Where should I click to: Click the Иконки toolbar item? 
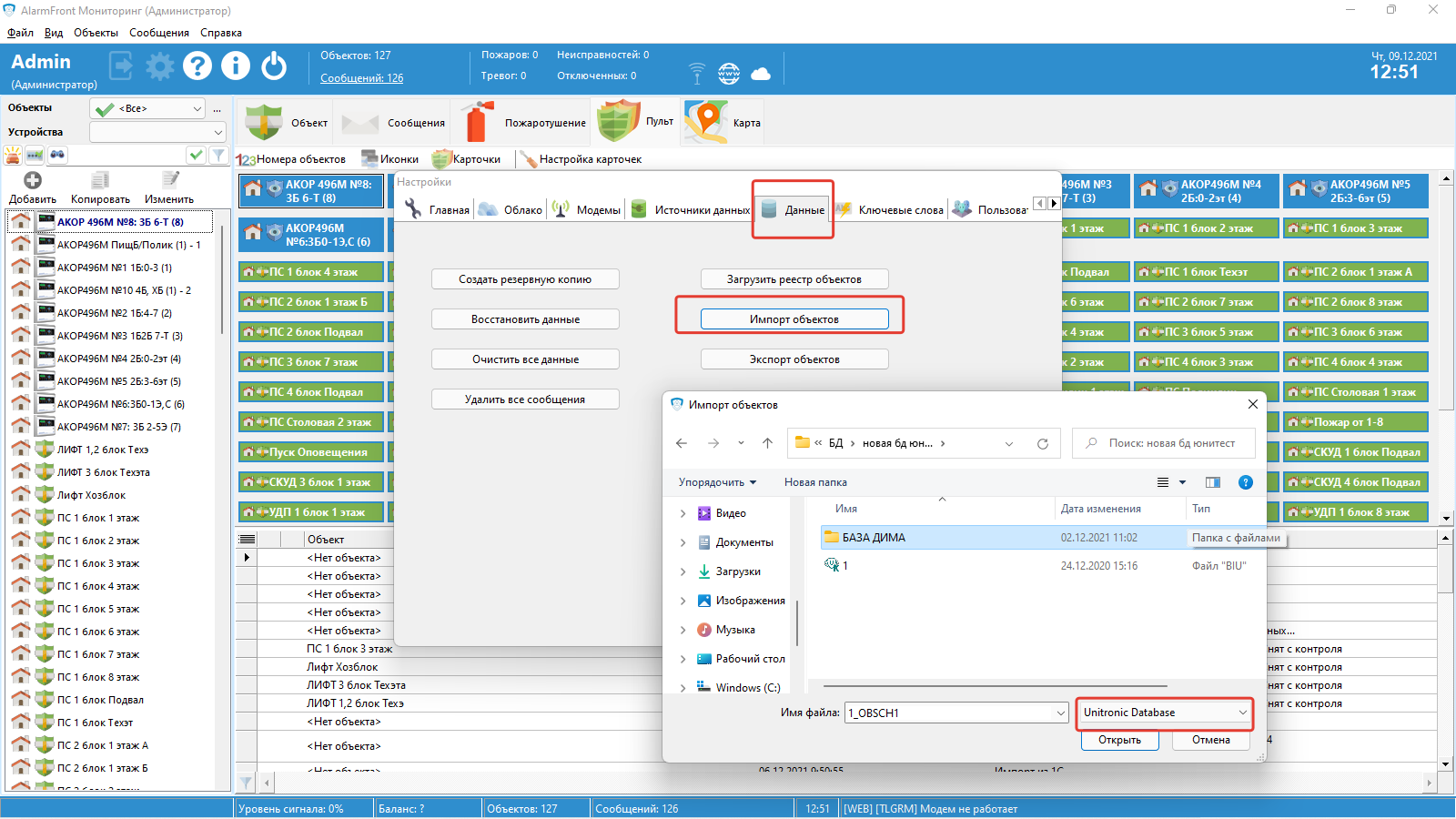pyautogui.click(x=389, y=159)
